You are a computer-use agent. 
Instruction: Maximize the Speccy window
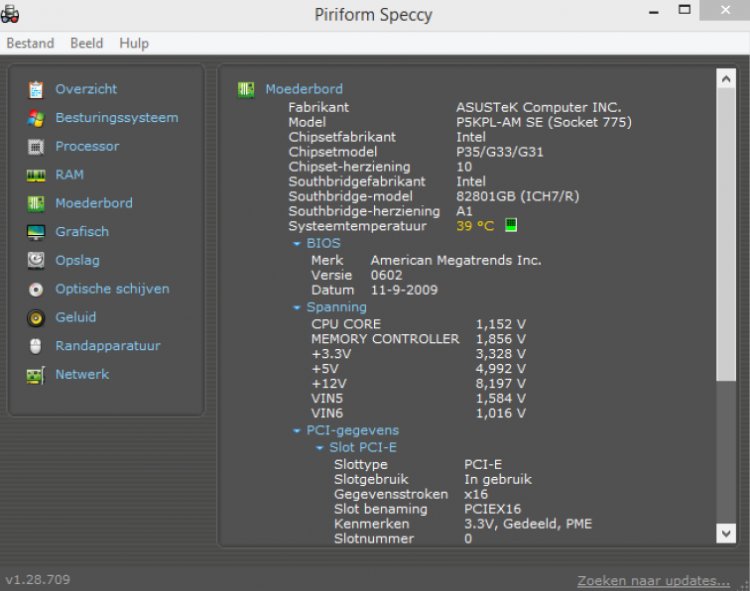684,10
